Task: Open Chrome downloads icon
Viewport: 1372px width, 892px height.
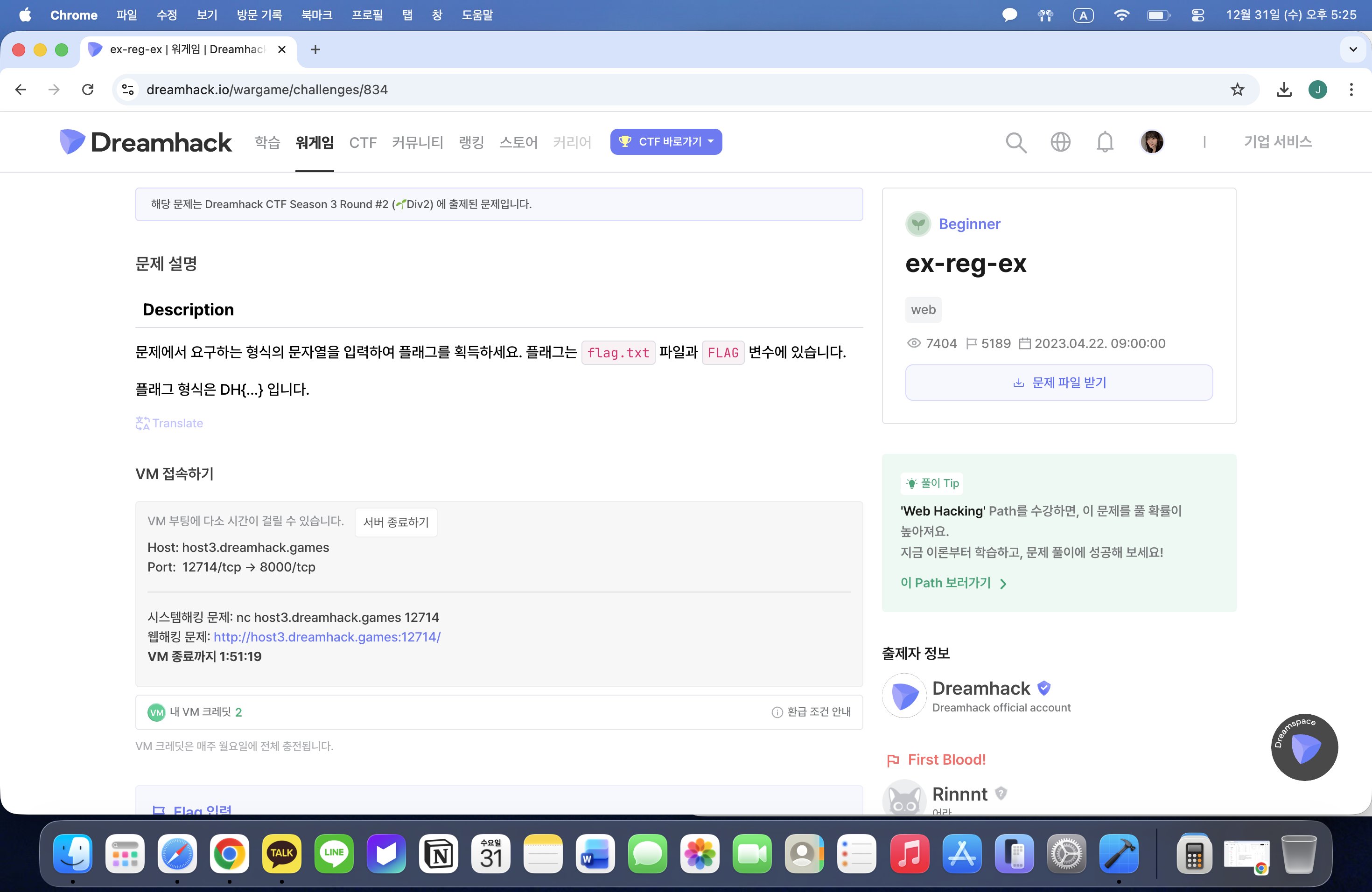Action: pos(1284,90)
